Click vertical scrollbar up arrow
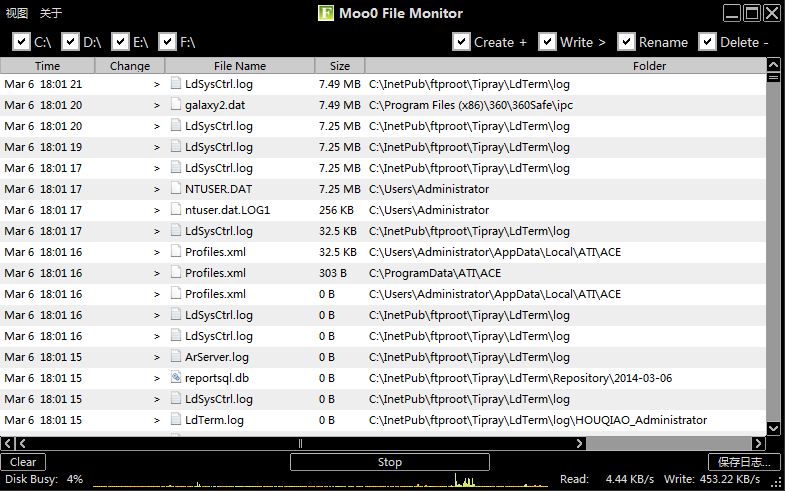785x491 pixels. coord(773,65)
